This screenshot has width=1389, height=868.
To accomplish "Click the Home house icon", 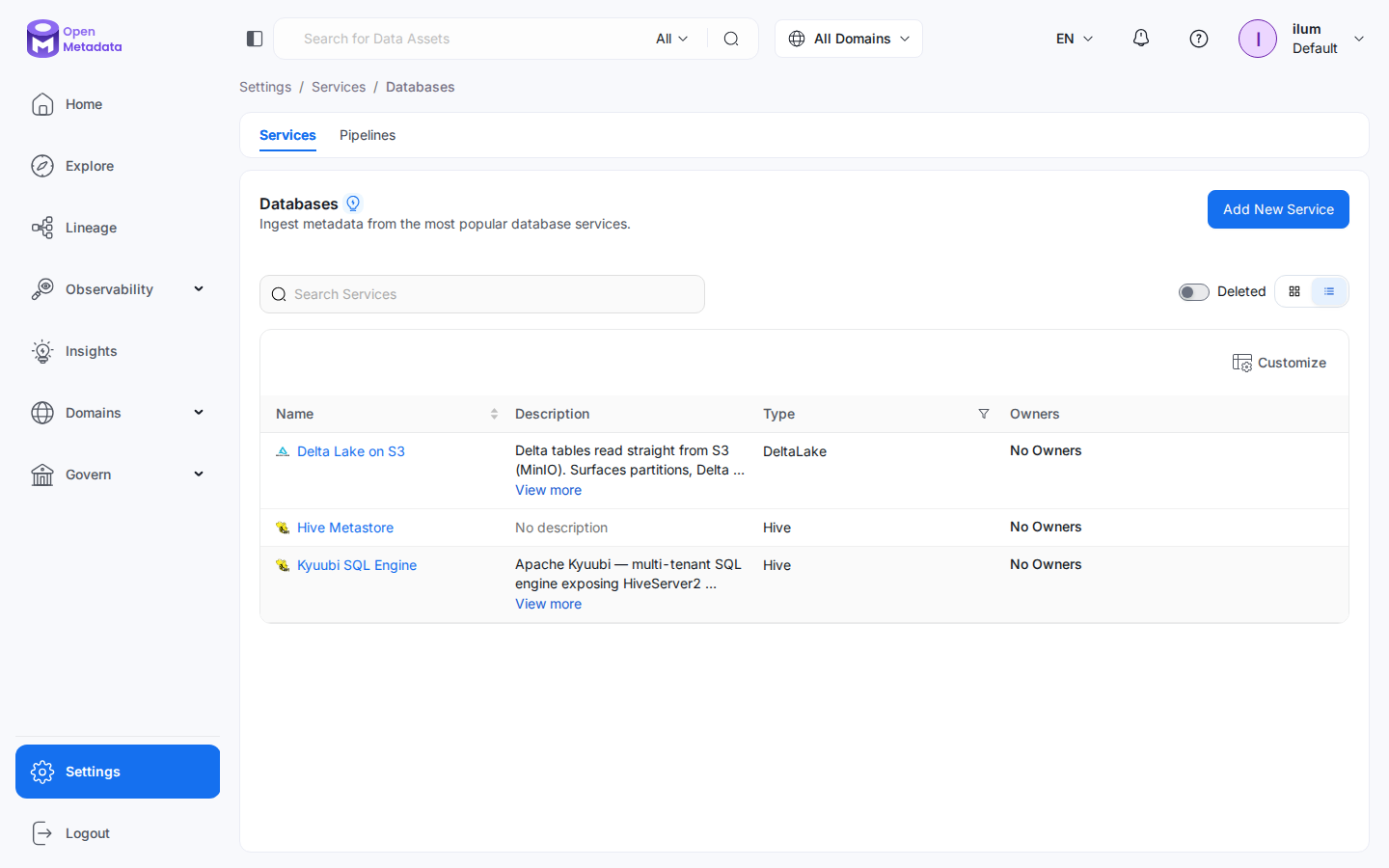I will point(42,104).
